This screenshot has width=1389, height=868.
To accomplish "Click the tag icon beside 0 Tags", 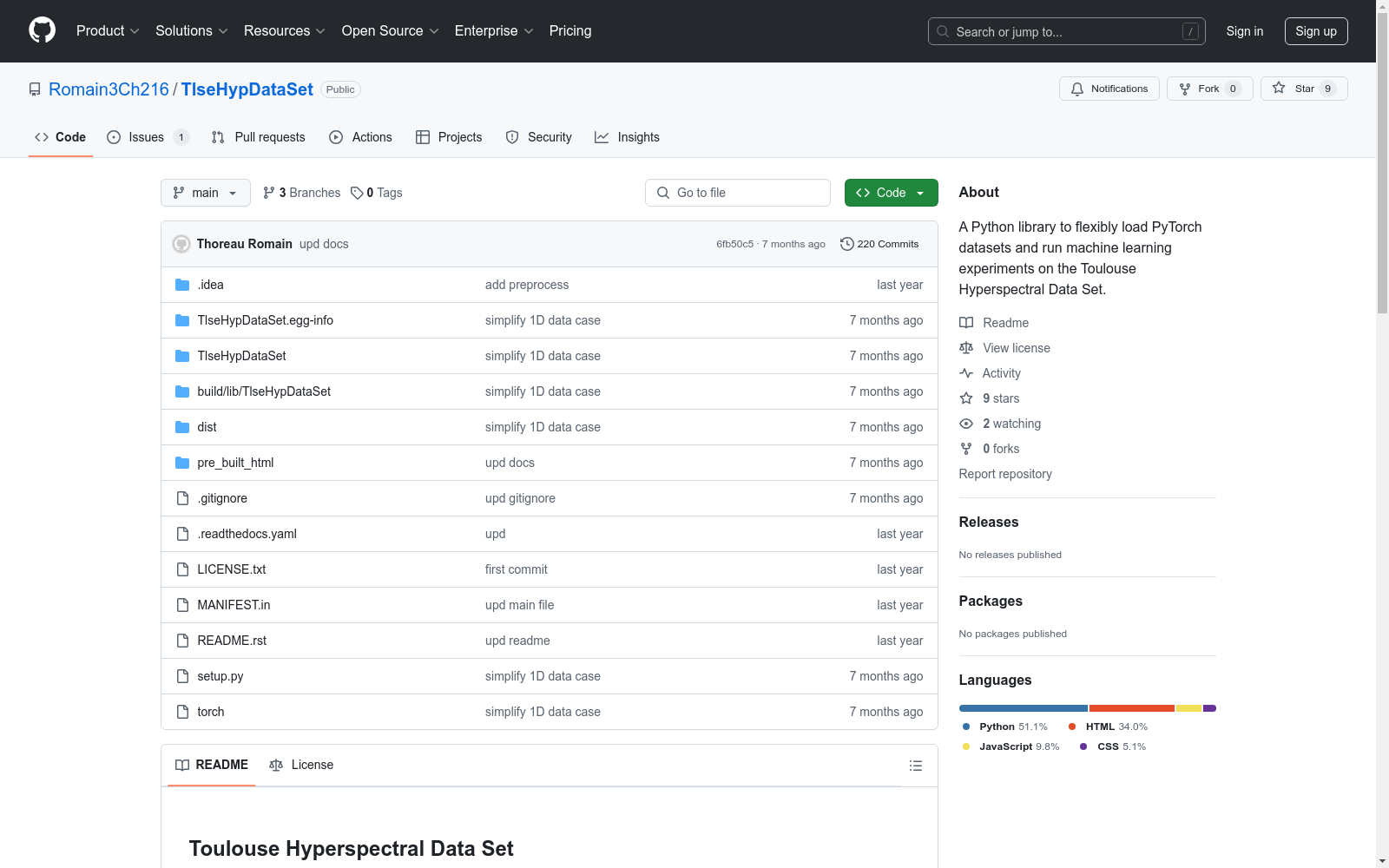I will coord(357,193).
